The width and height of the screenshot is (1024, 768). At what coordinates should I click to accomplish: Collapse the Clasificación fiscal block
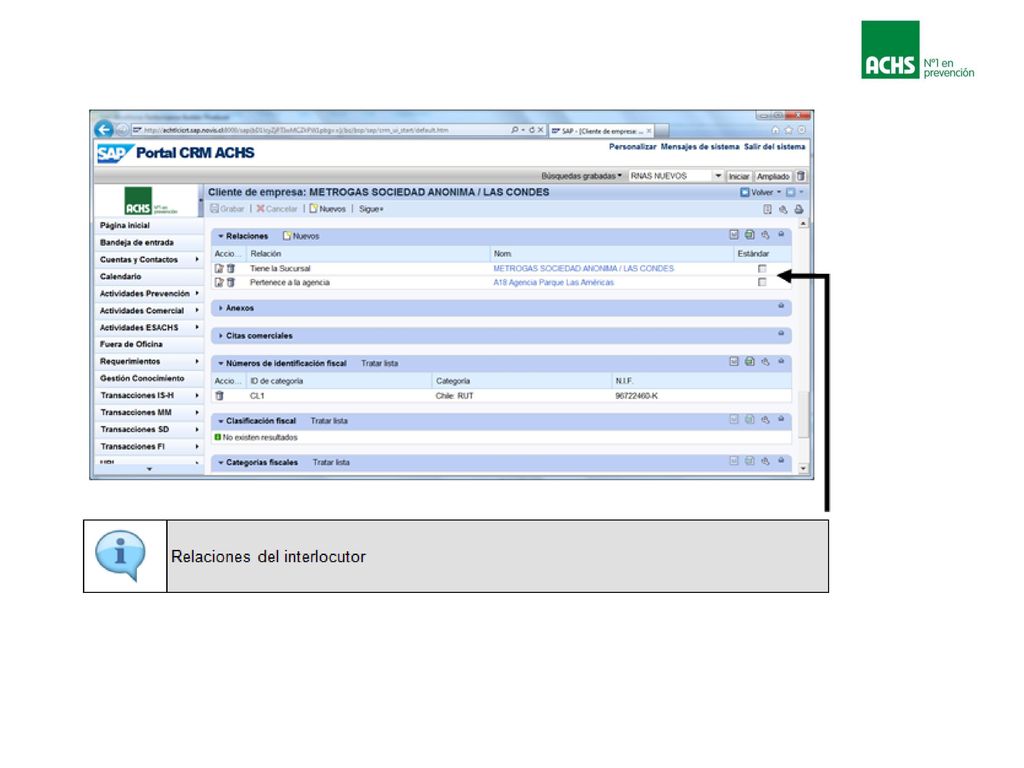click(x=221, y=421)
